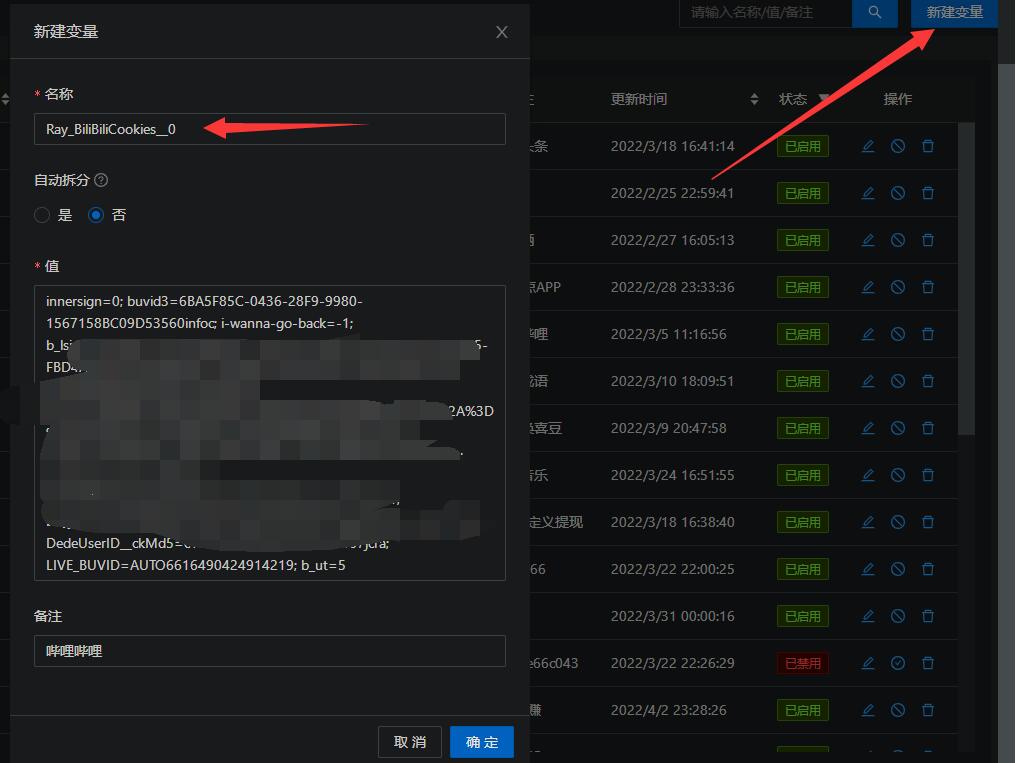This screenshot has height=763, width=1018.
Task: Close the 新建变量 dialog with X
Action: point(501,32)
